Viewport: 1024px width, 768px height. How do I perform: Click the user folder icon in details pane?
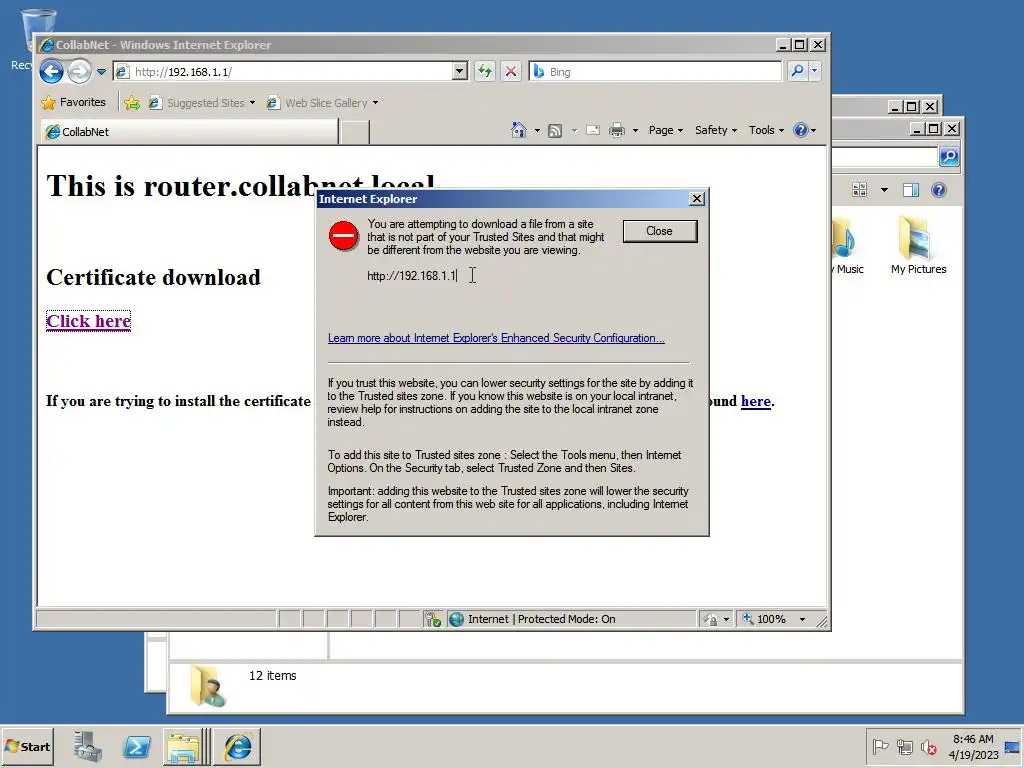pos(208,686)
